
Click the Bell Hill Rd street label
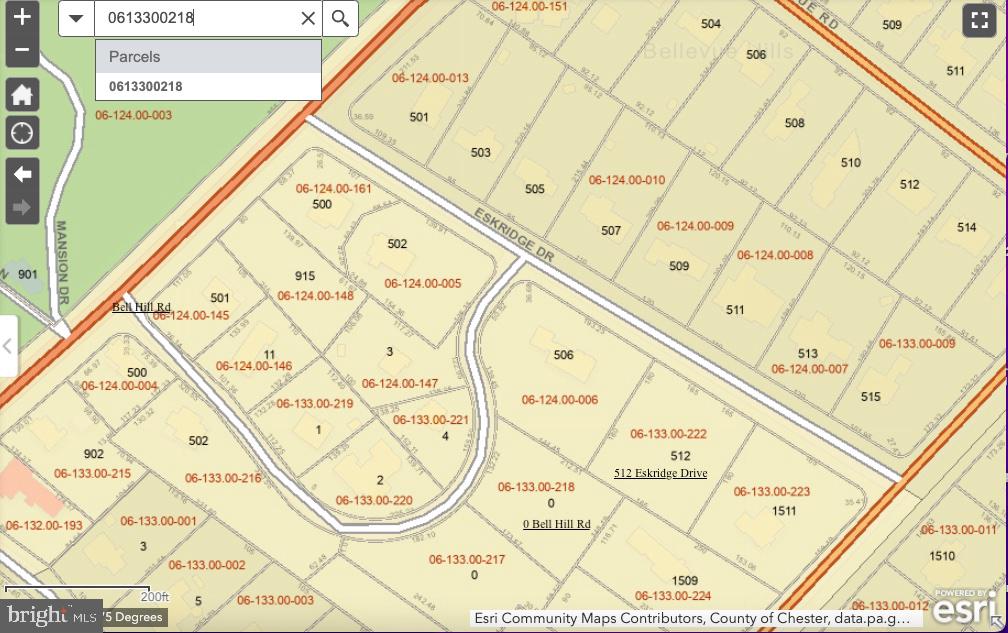pyautogui.click(x=141, y=307)
